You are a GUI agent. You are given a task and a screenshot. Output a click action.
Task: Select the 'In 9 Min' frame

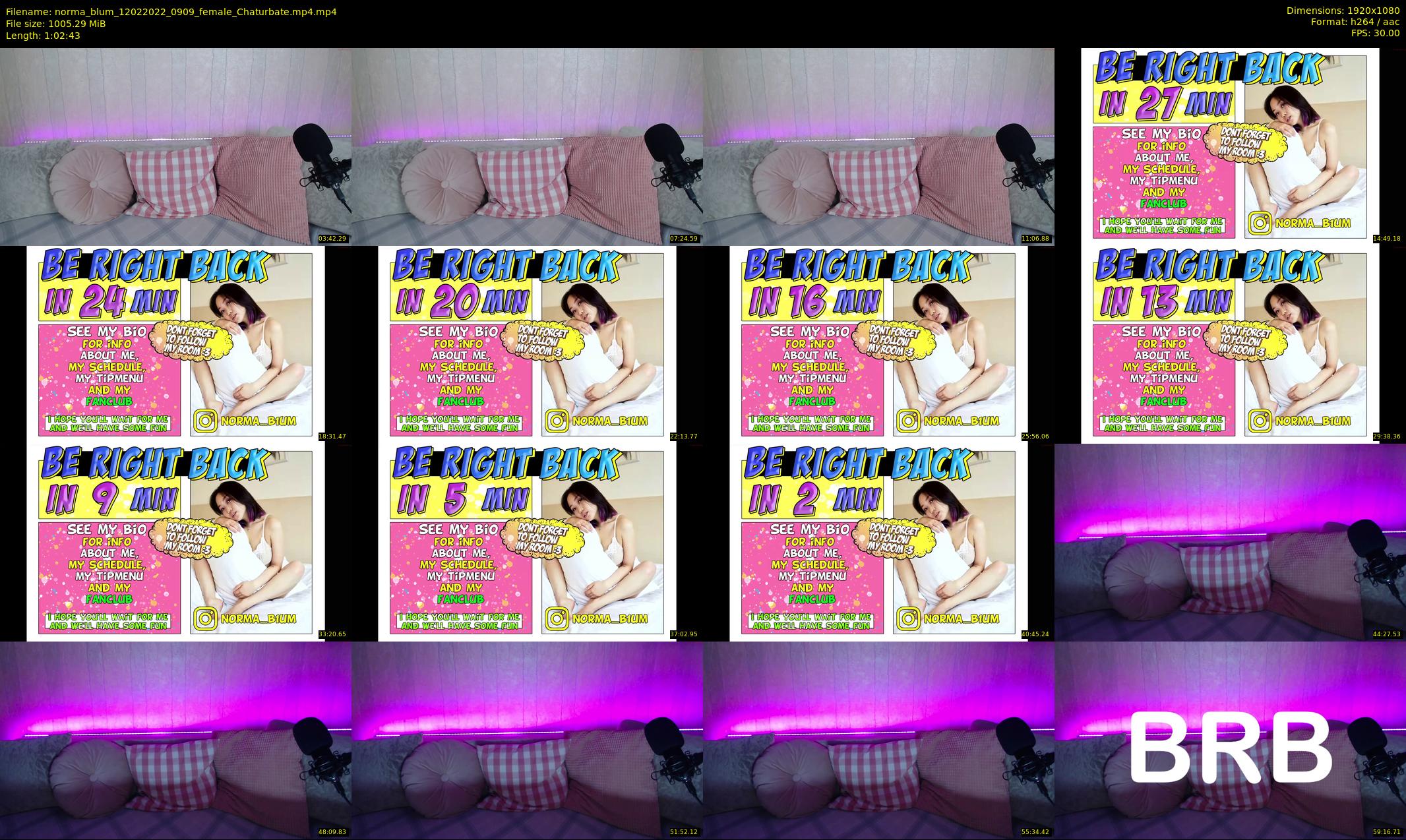pos(175,542)
